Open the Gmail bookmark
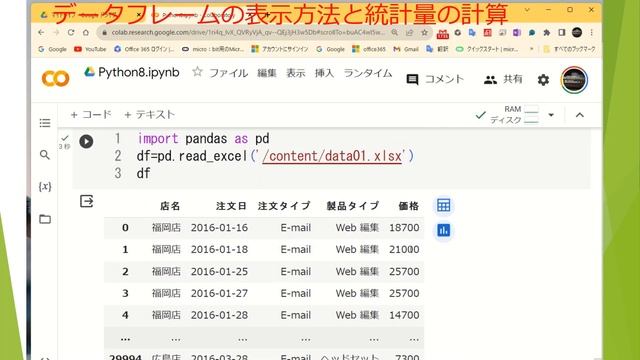640x360 pixels. point(406,49)
